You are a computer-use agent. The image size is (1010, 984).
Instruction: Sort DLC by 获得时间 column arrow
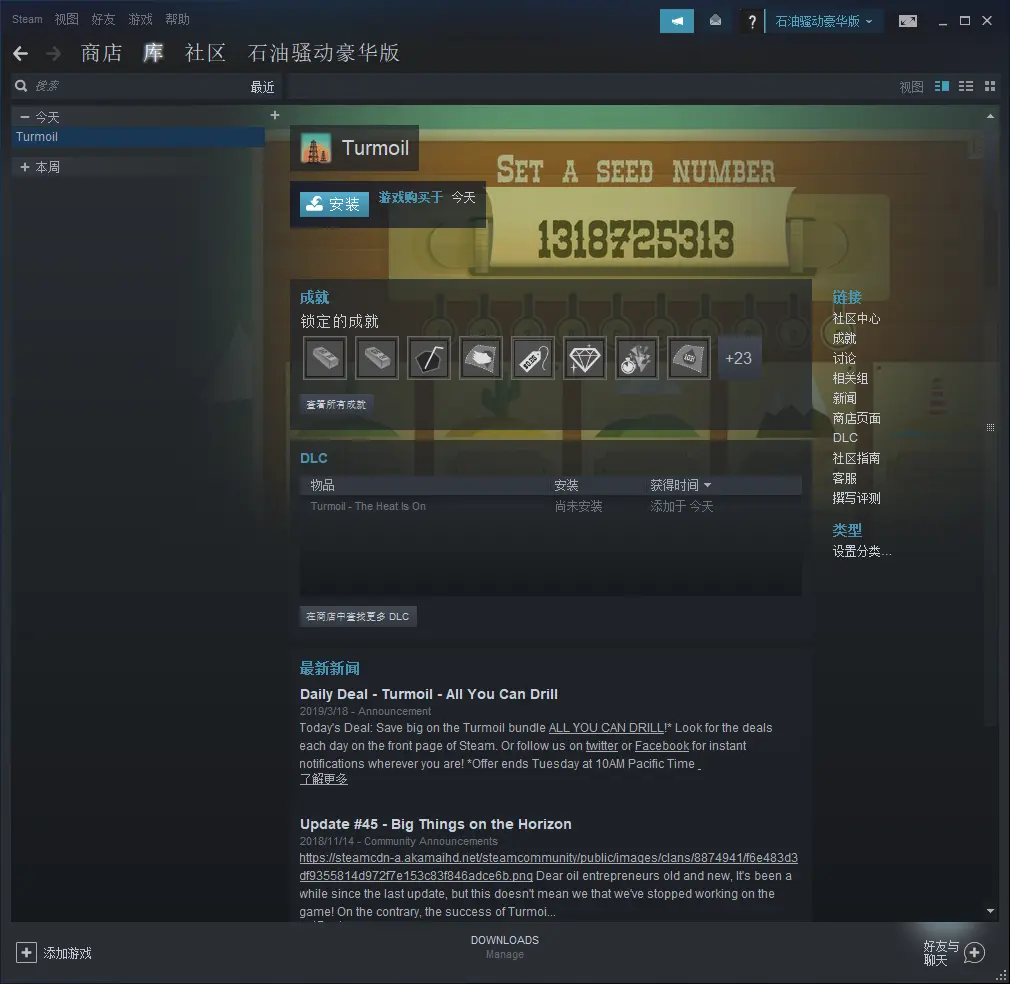[x=708, y=485]
